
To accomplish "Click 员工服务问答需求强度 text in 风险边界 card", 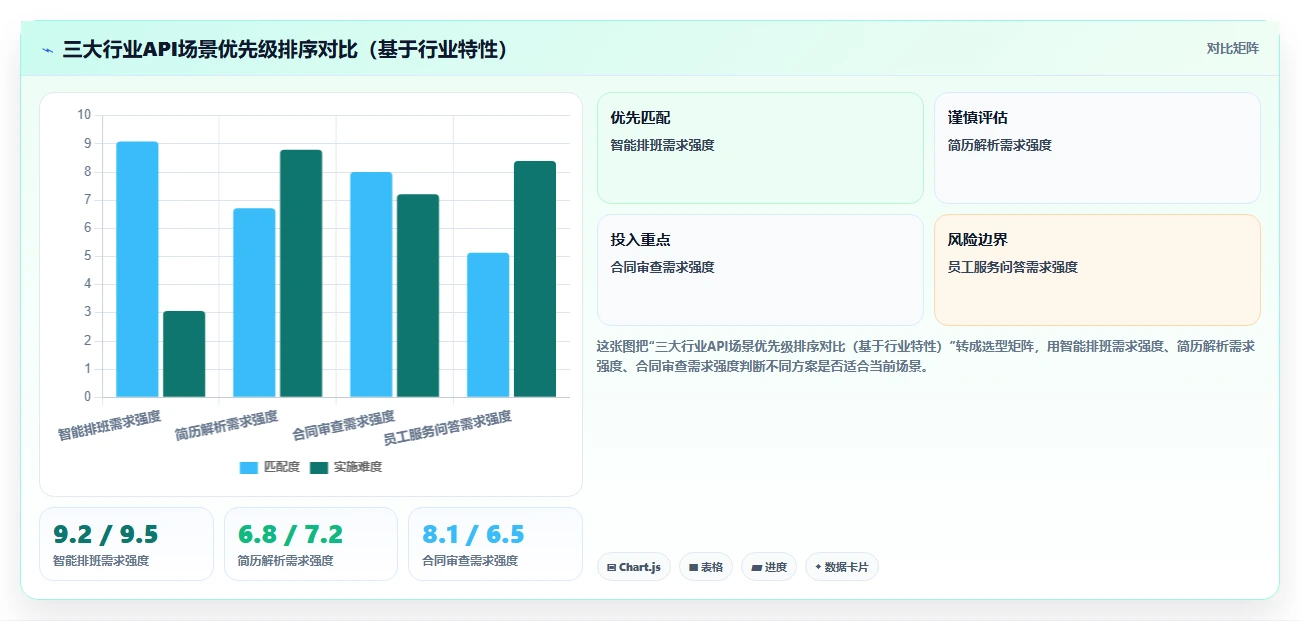I will click(1013, 267).
